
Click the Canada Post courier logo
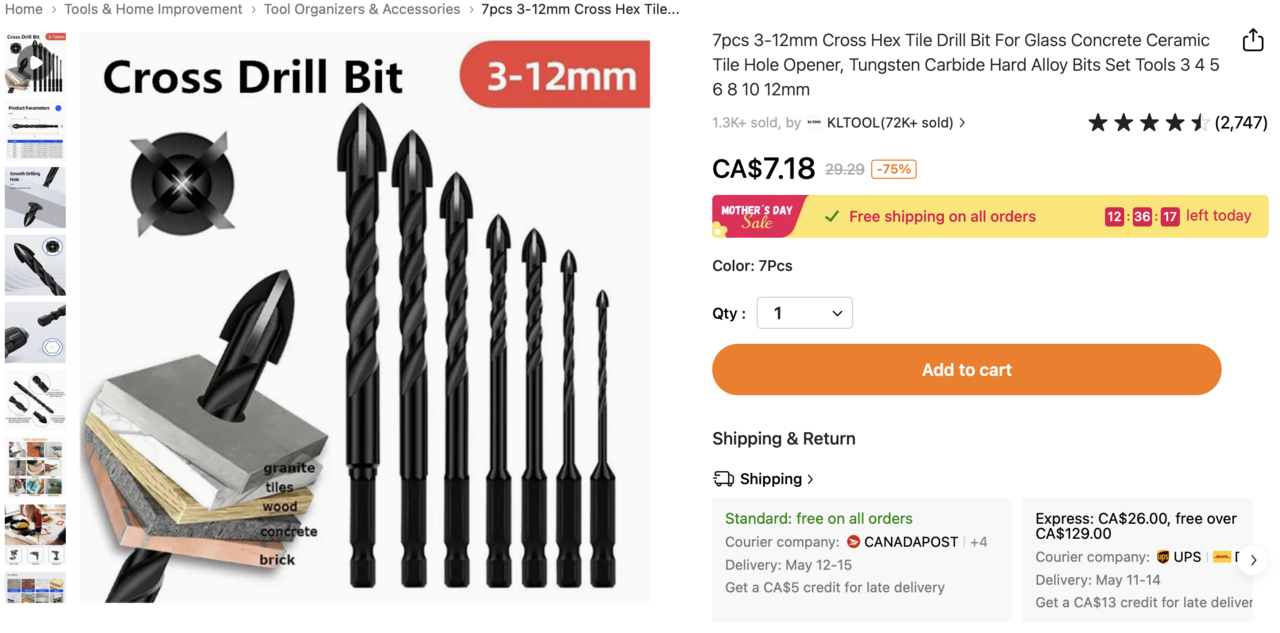point(853,542)
